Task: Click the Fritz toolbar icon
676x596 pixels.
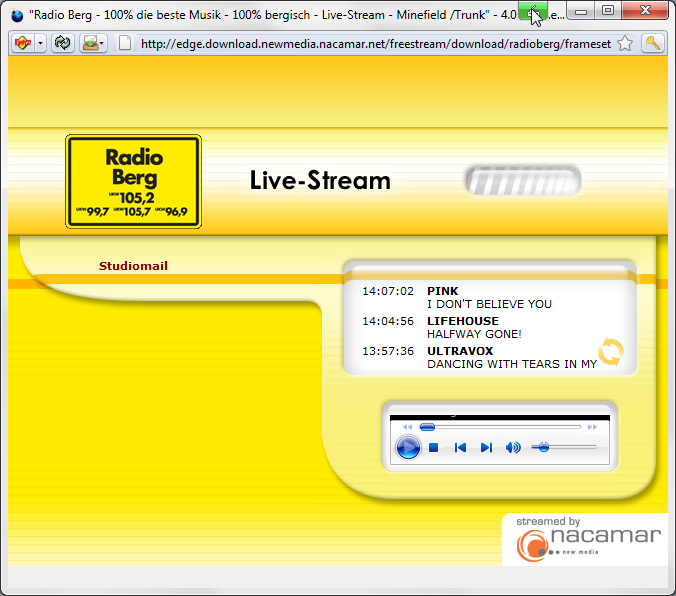Action: click(x=23, y=43)
